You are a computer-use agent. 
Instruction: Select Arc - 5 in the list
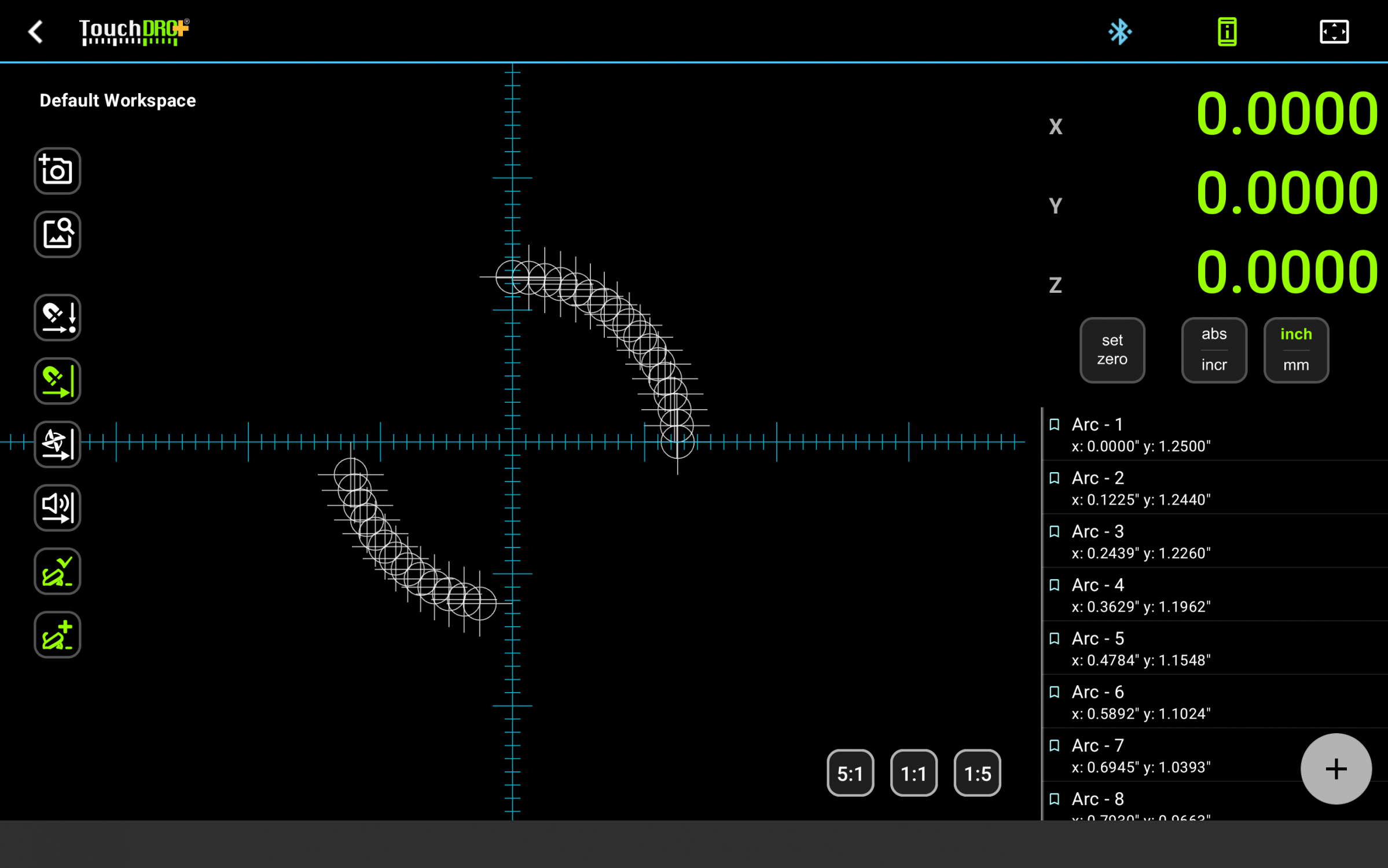click(1215, 648)
